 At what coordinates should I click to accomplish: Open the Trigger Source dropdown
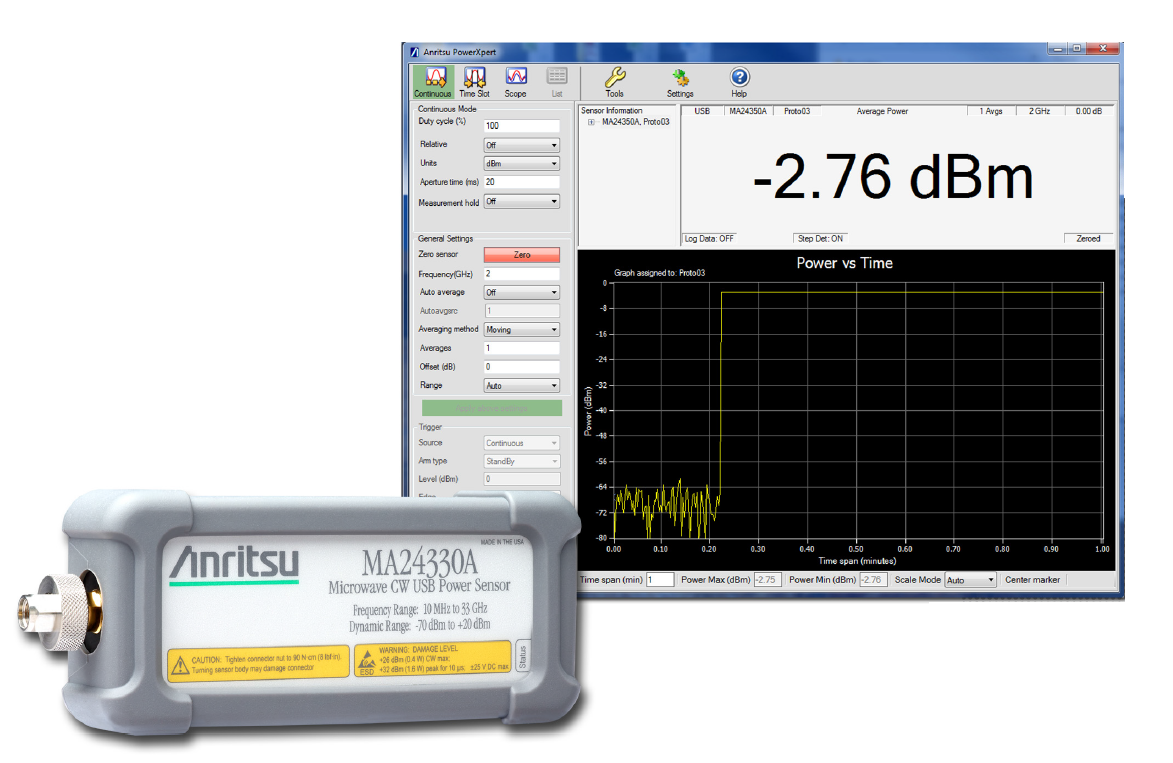tap(521, 443)
